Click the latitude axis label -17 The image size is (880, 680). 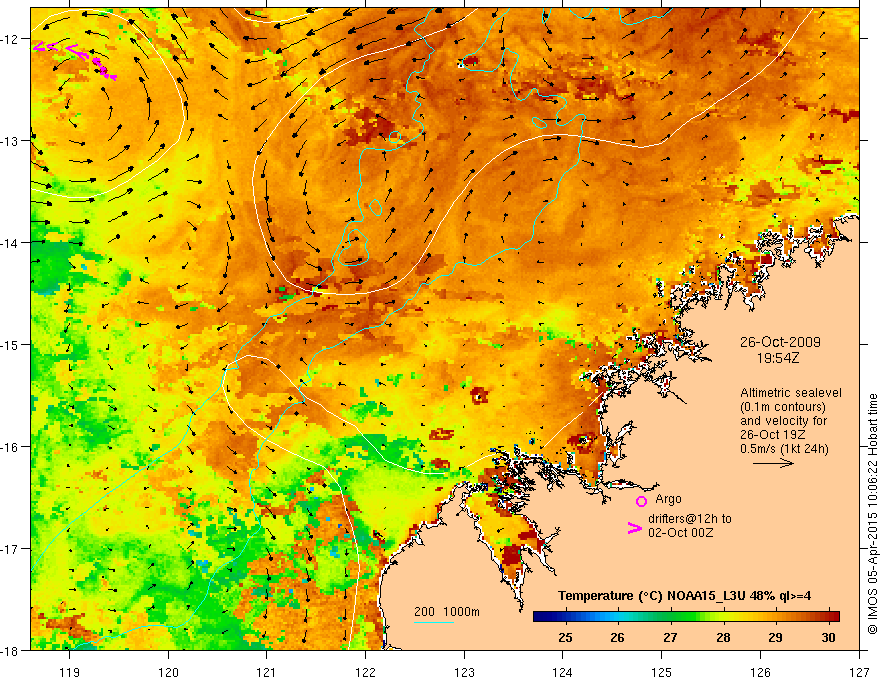pyautogui.click(x=10, y=548)
